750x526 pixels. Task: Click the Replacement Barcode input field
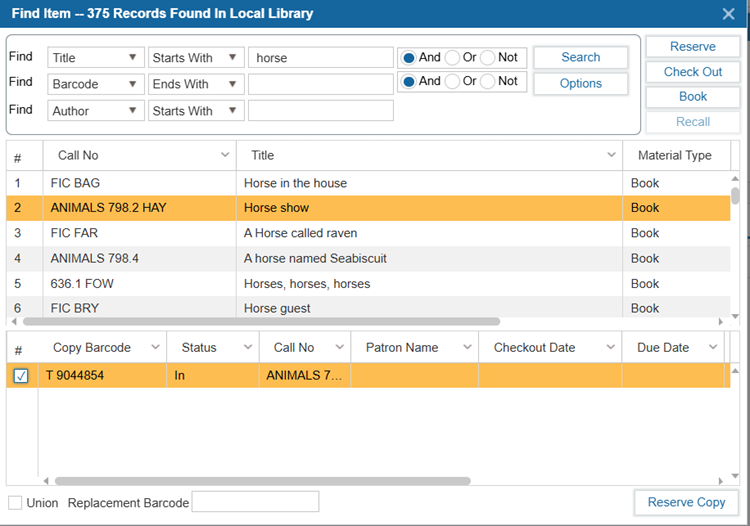point(255,502)
